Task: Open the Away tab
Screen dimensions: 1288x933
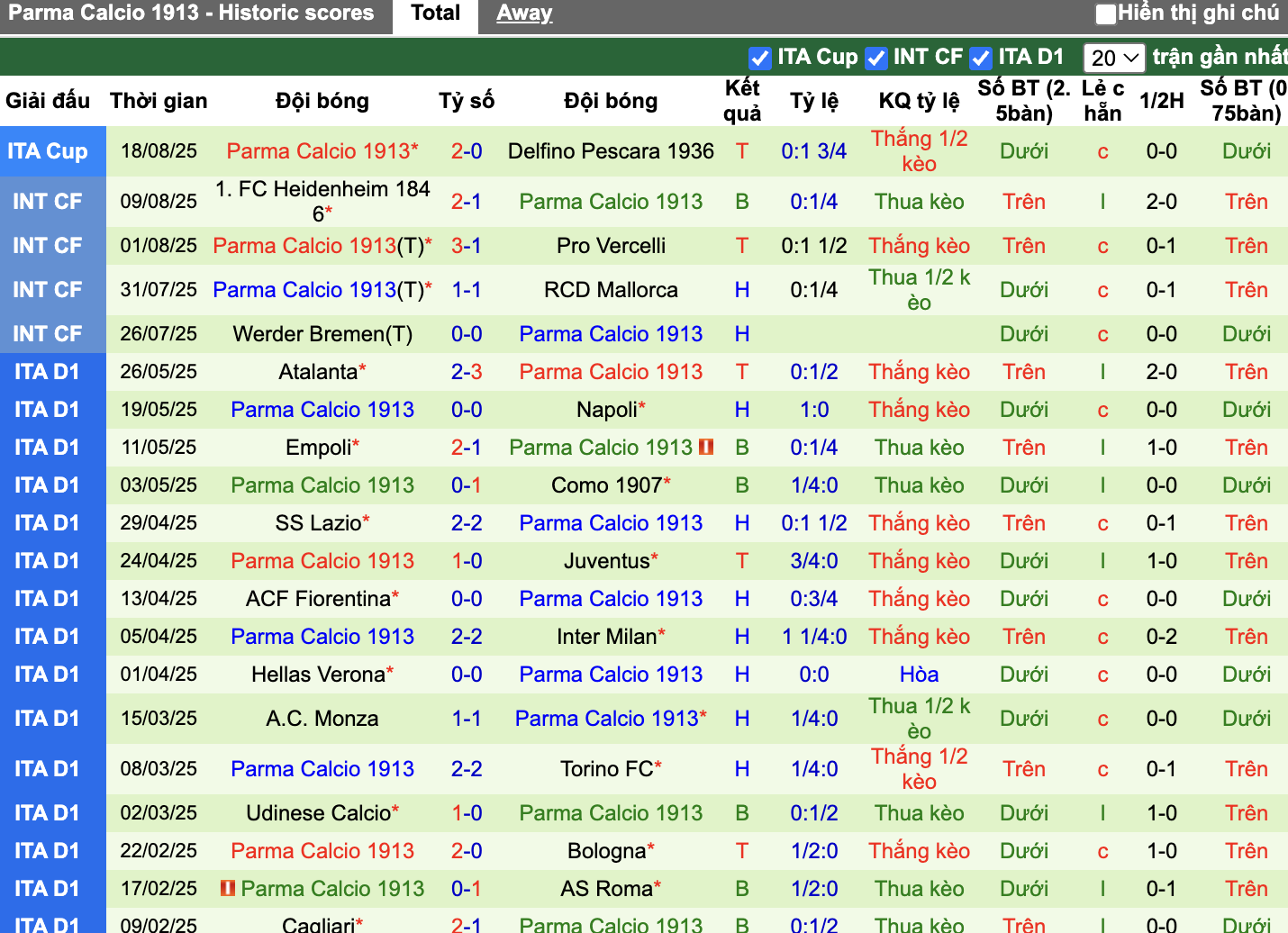Action: click(524, 14)
